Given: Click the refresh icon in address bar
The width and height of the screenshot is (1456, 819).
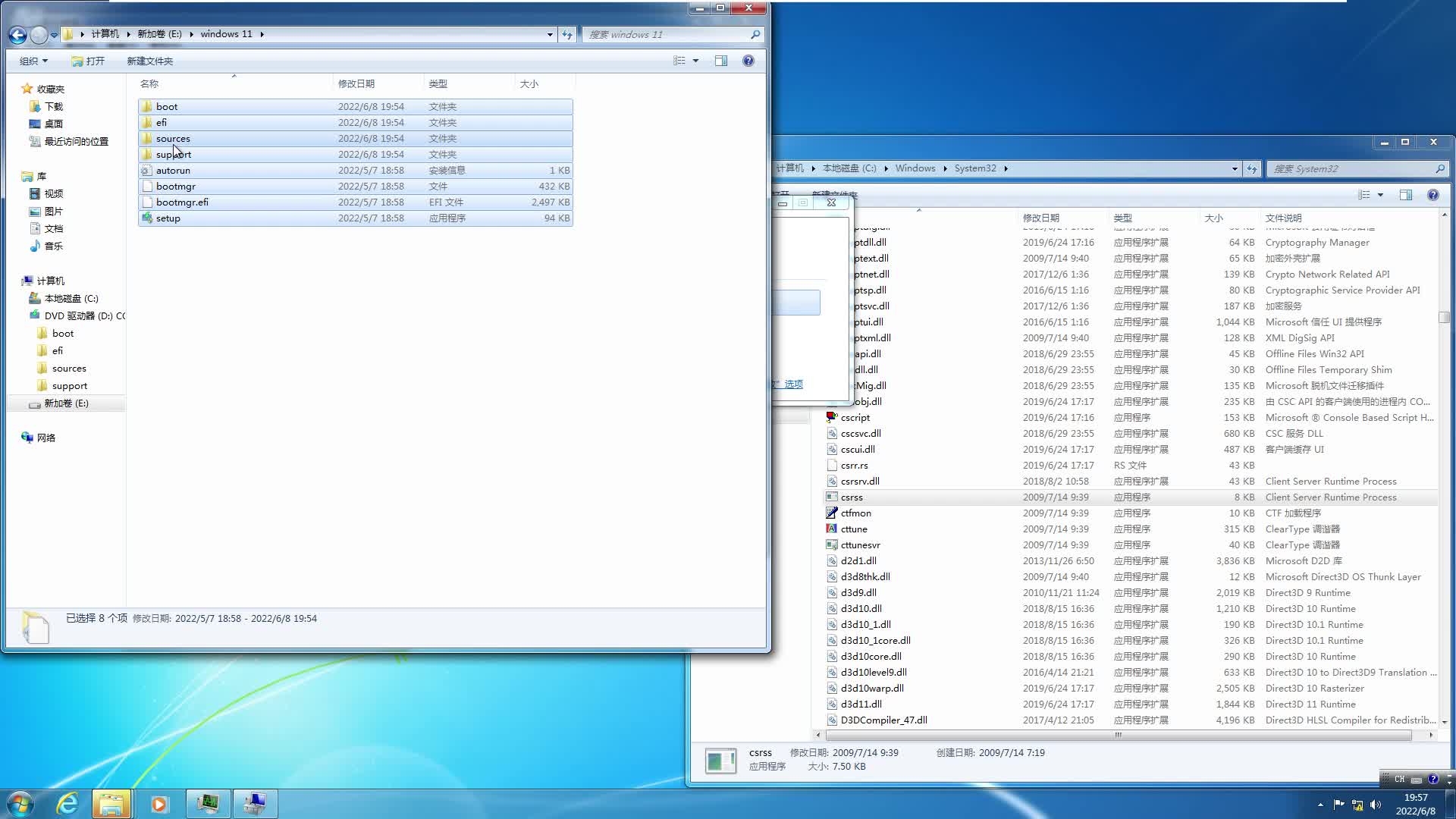Looking at the screenshot, I should (x=567, y=34).
